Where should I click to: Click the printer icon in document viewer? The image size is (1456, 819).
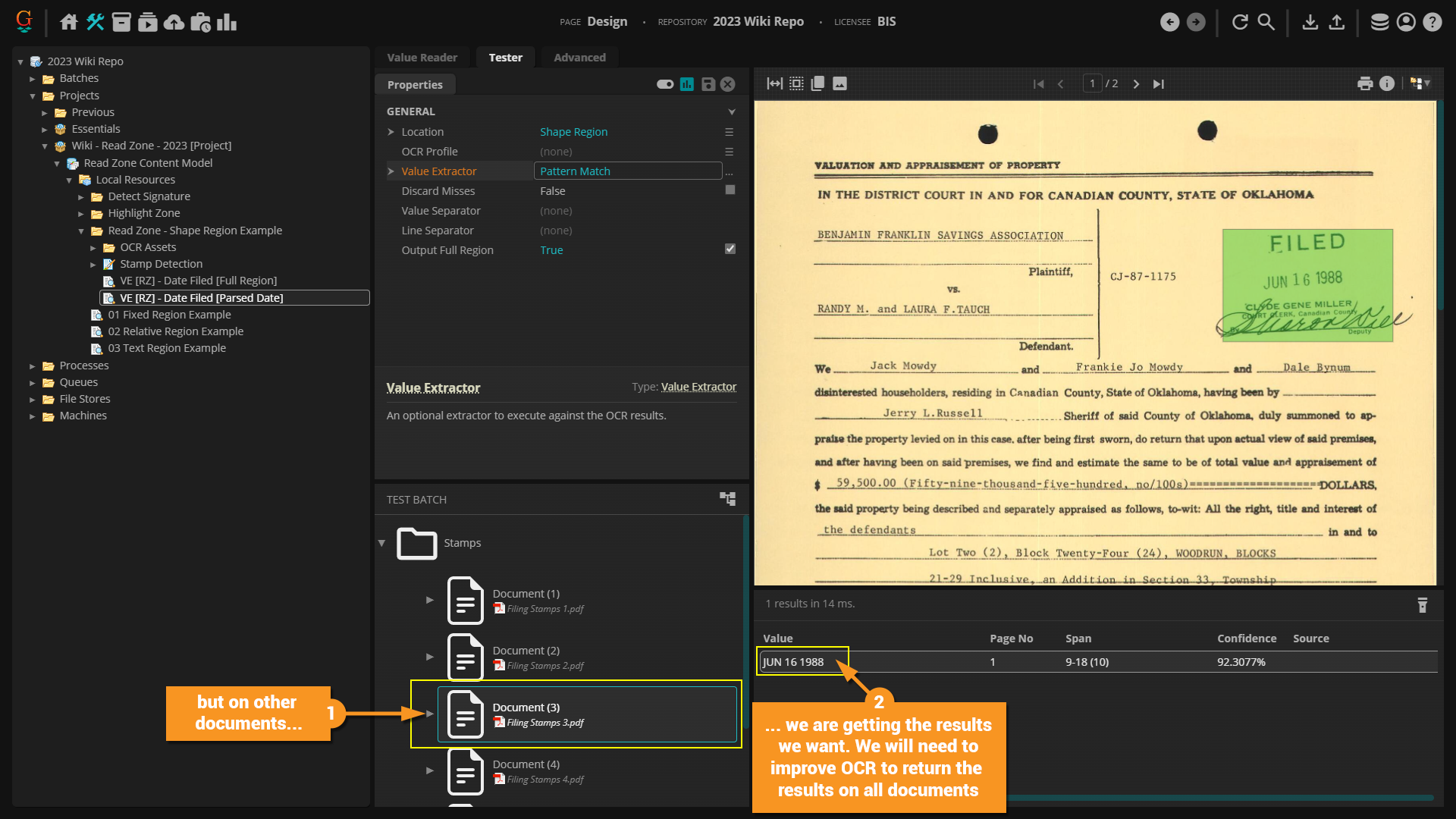click(x=1364, y=83)
